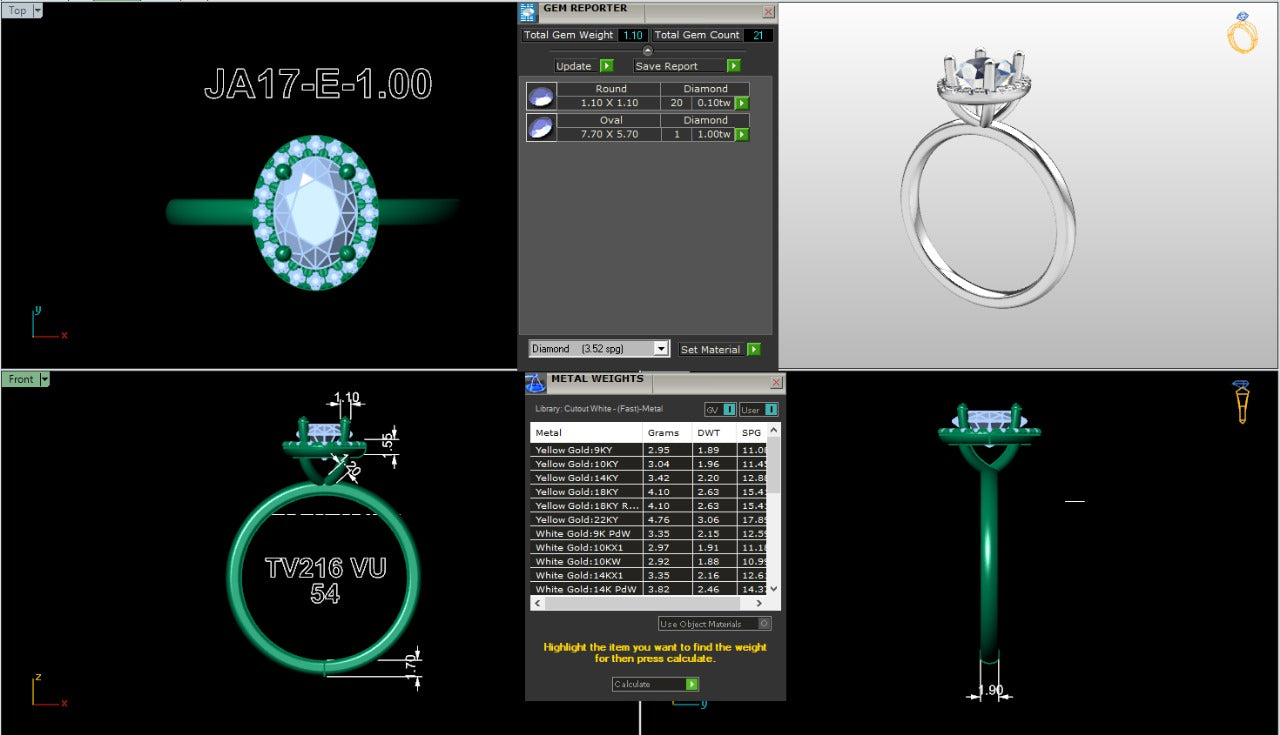The height and width of the screenshot is (735, 1280).
Task: Open the Top viewport dropdown arrow
Action: coord(38,10)
